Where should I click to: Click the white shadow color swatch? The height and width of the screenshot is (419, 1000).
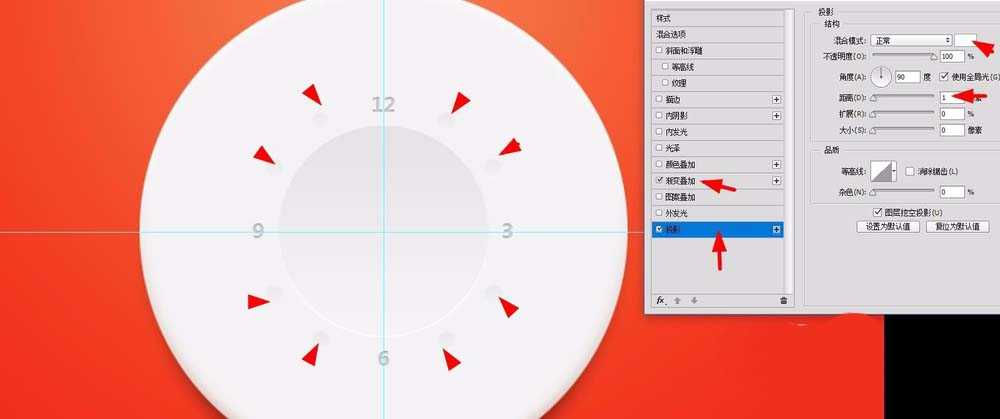pyautogui.click(x=966, y=40)
